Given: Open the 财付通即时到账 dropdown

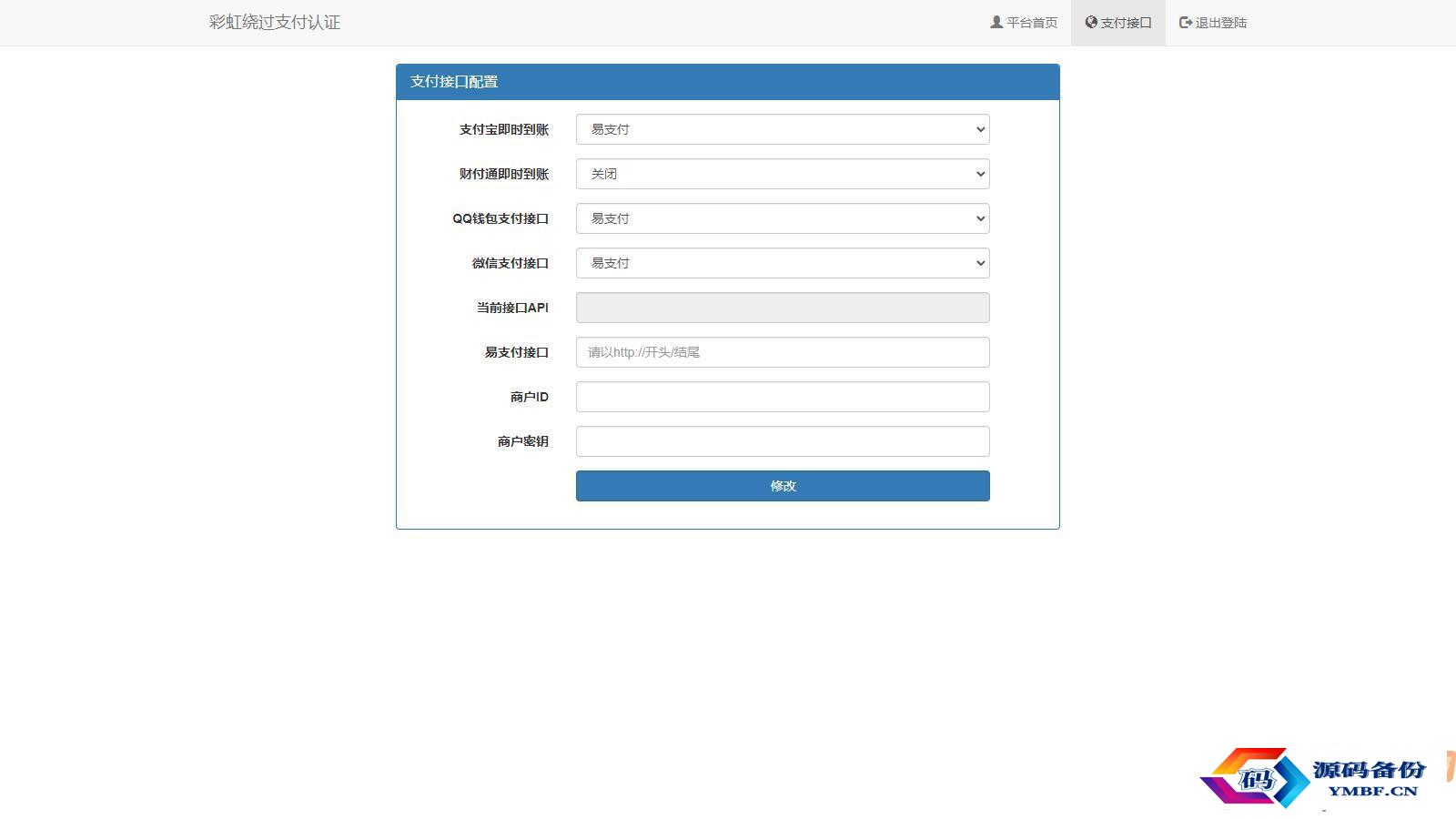Looking at the screenshot, I should point(783,174).
